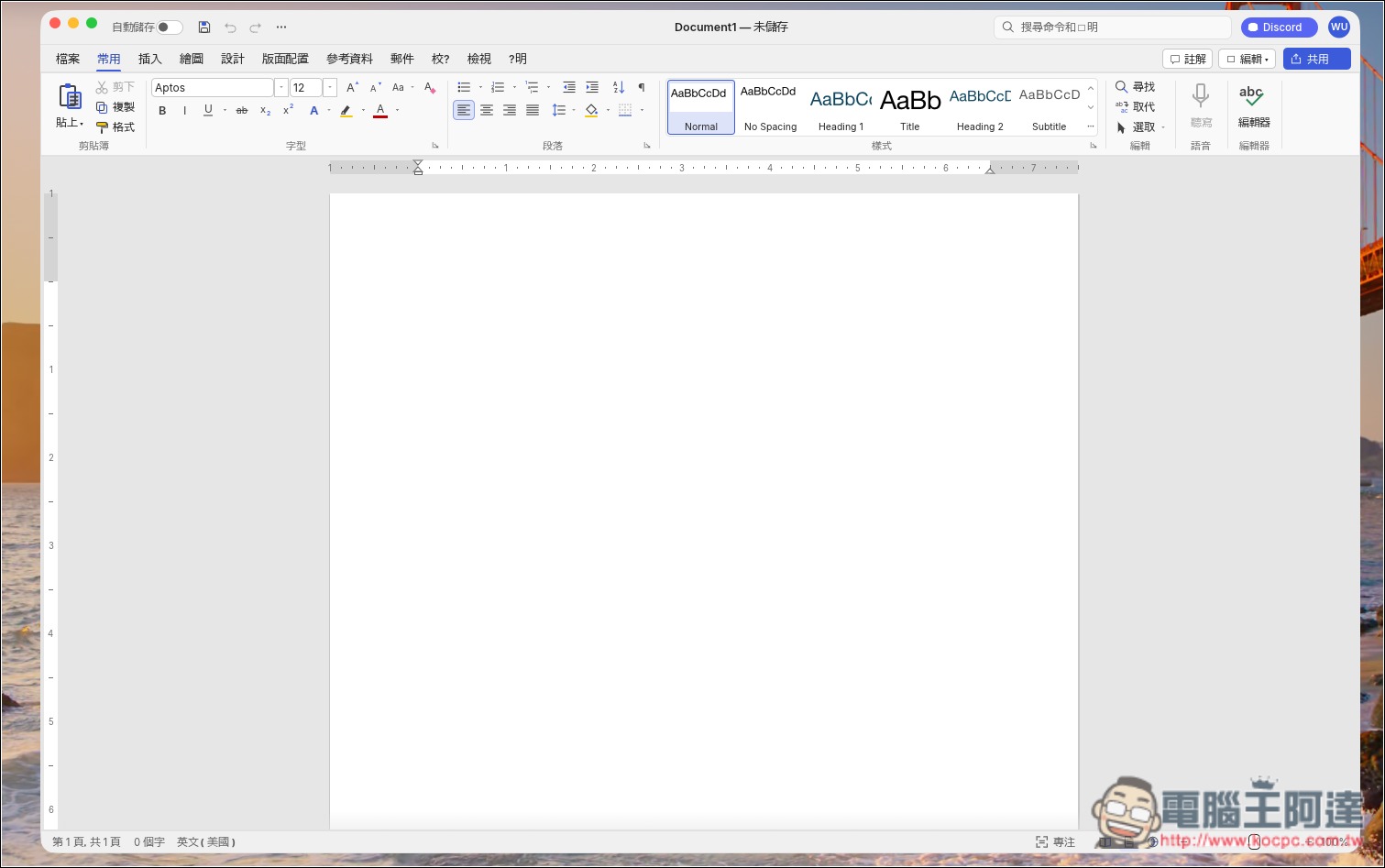The width and height of the screenshot is (1385, 868).
Task: Click the search commands field (搜尋命令)
Action: pyautogui.click(x=1112, y=27)
